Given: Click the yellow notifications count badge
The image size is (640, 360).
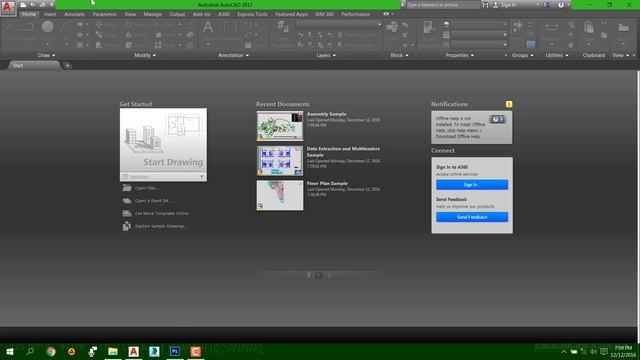Looking at the screenshot, I should (509, 104).
